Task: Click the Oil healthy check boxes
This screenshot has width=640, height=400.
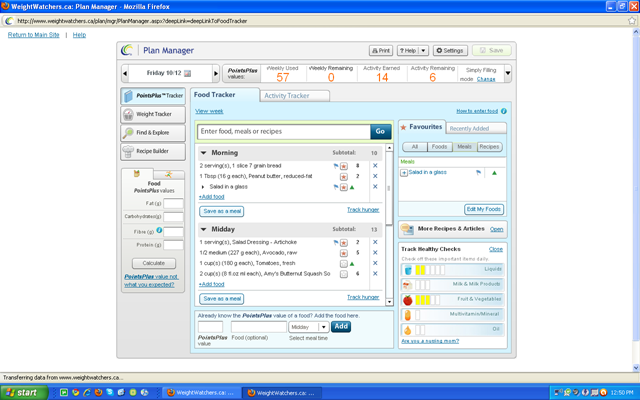Action: pyautogui.click(x=420, y=330)
